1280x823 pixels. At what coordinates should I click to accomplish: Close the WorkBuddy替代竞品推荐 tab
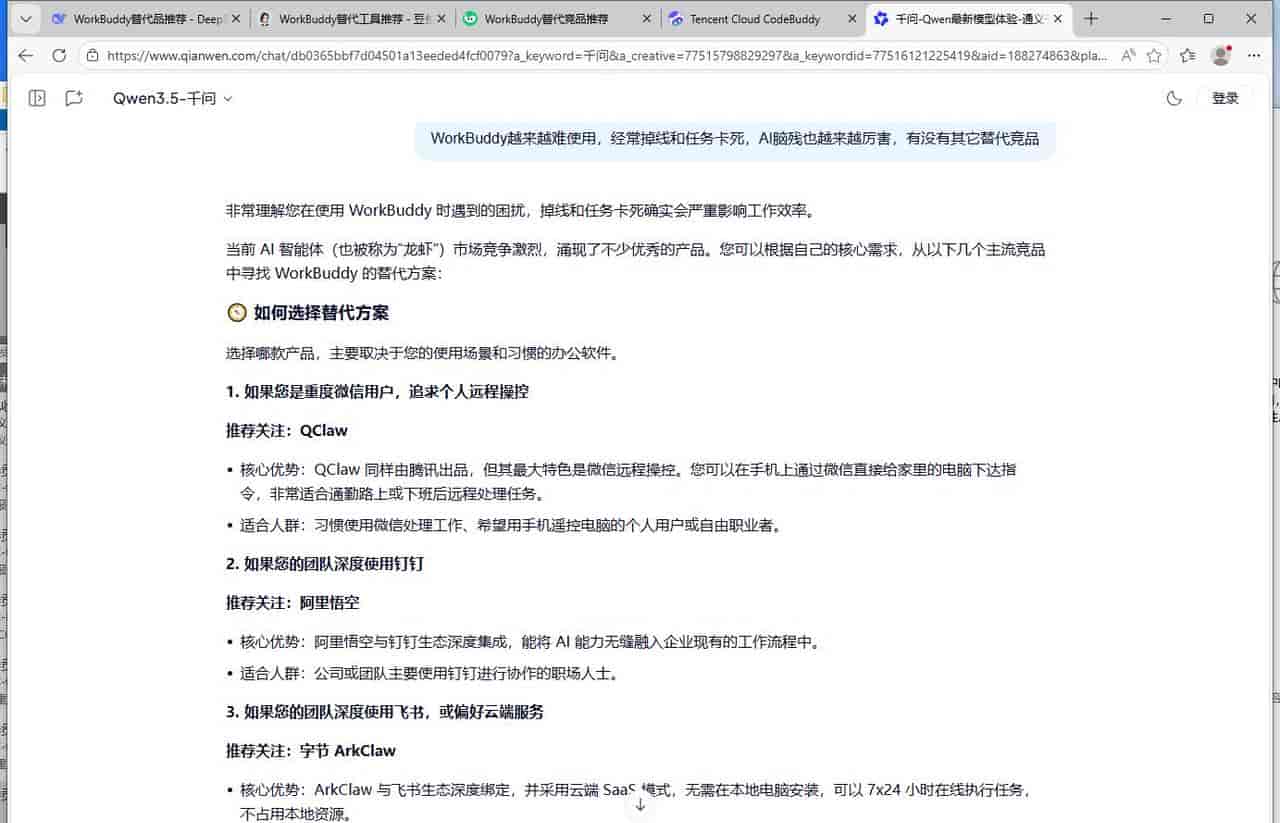point(647,19)
